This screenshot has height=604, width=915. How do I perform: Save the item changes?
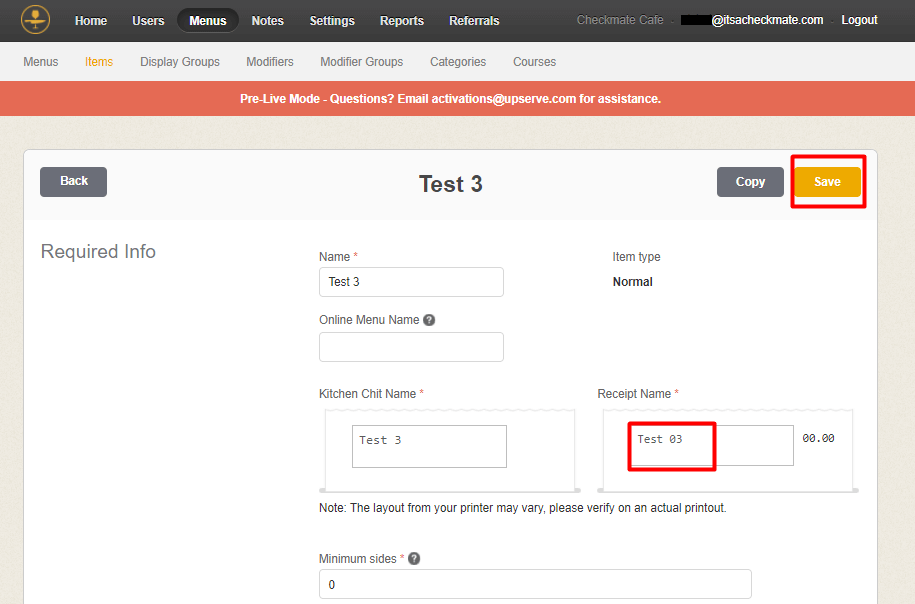coord(827,182)
